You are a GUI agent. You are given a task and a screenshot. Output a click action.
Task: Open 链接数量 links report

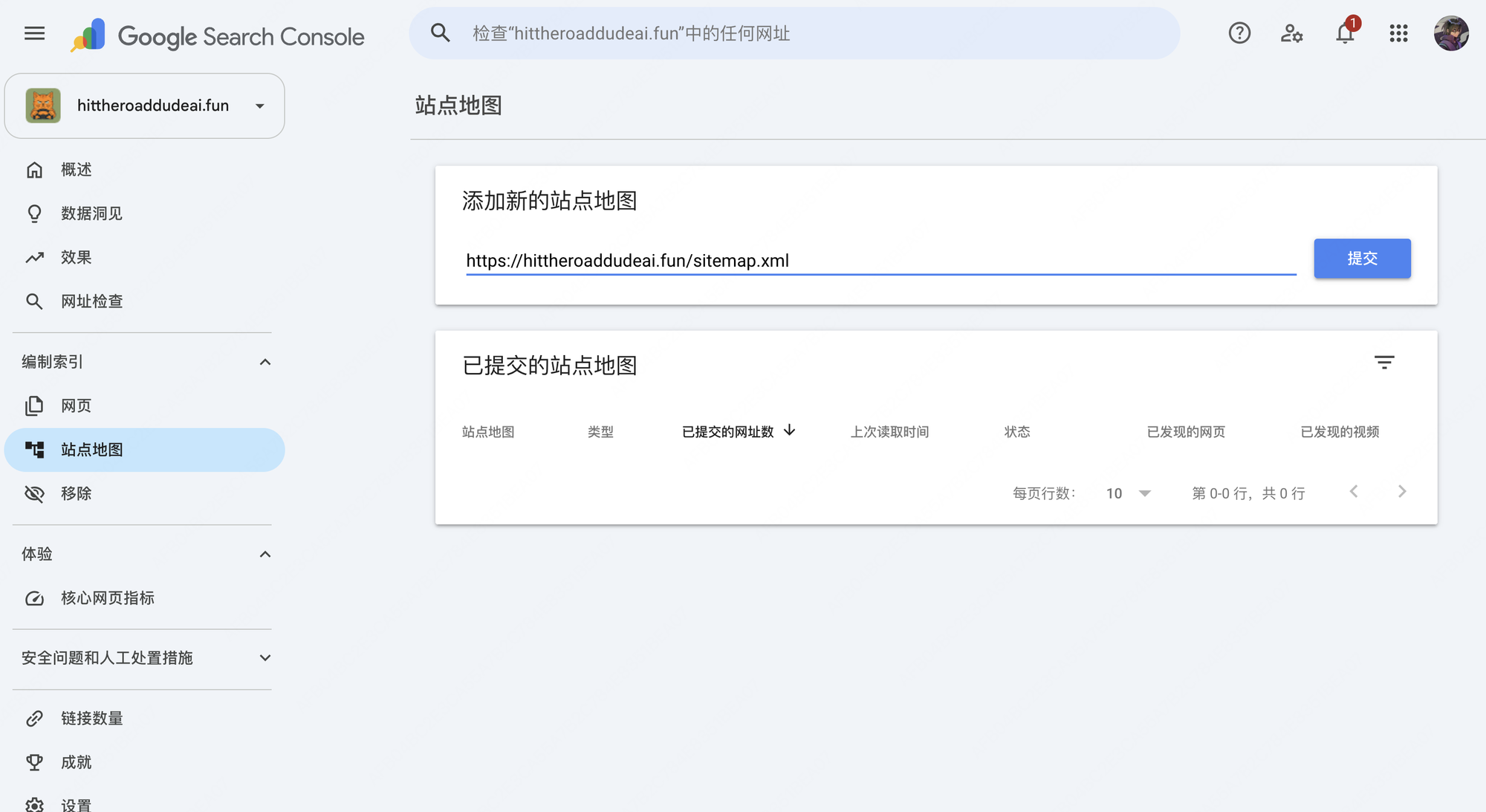click(x=145, y=719)
